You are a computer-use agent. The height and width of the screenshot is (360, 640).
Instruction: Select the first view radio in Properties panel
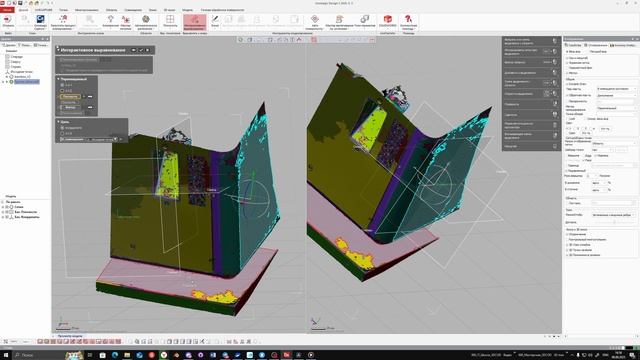[567, 52]
